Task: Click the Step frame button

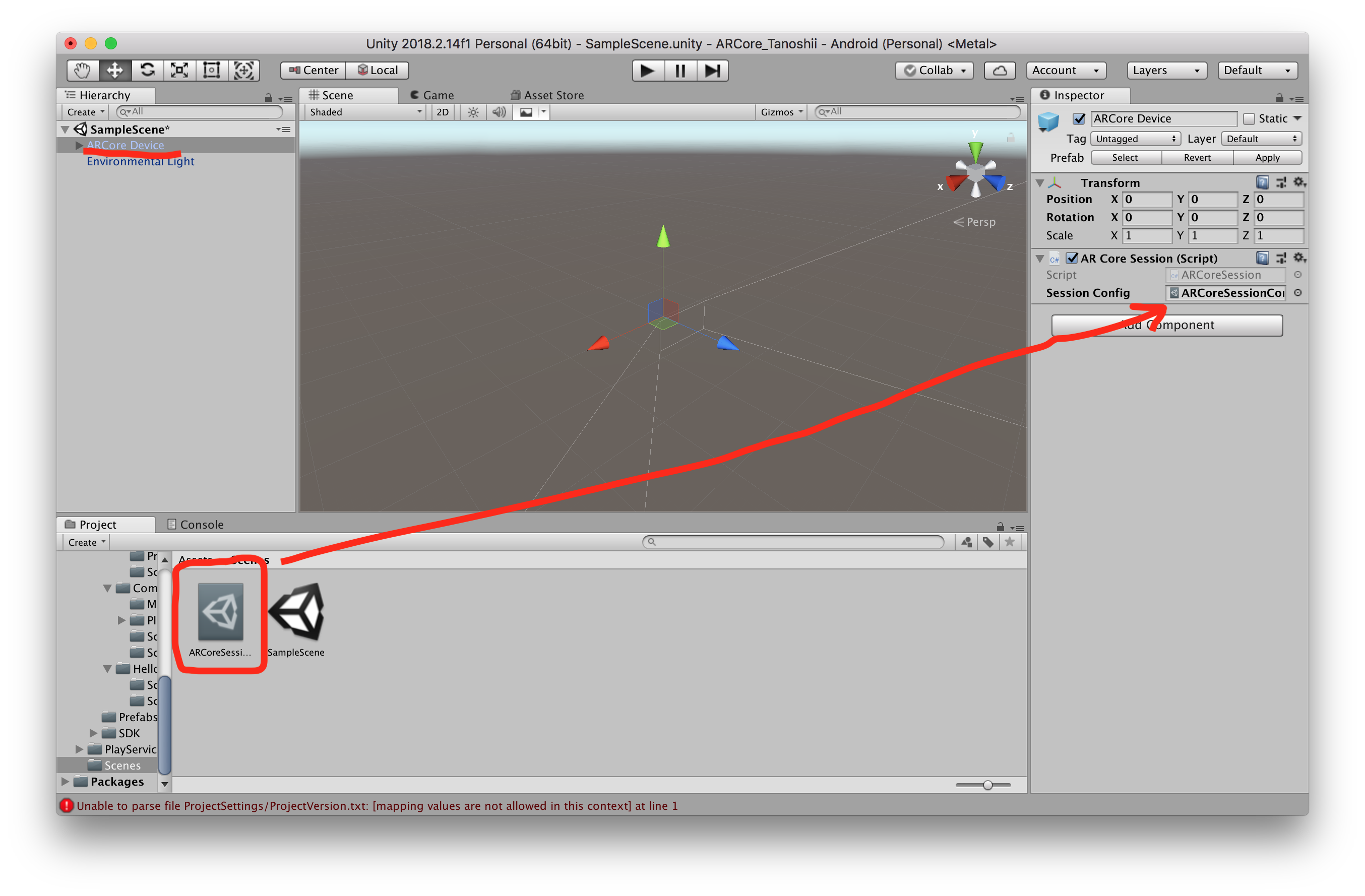Action: 712,71
